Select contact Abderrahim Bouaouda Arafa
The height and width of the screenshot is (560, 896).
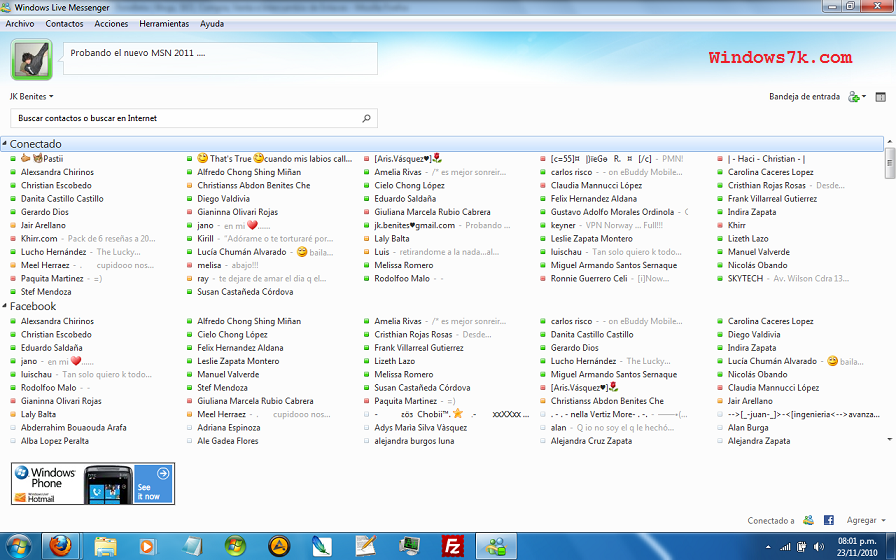point(74,427)
